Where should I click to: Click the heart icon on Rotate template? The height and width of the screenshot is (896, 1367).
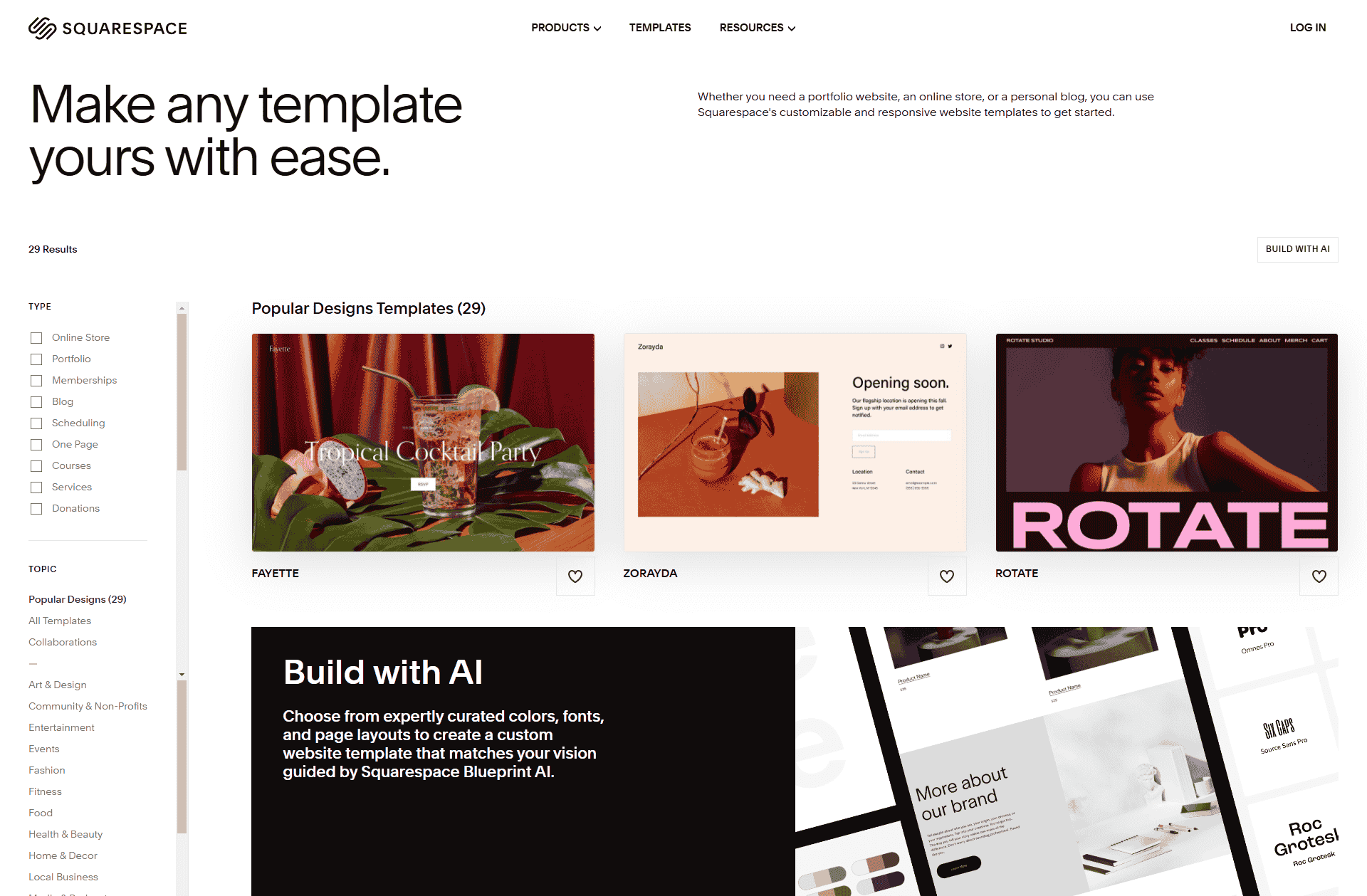click(1319, 575)
